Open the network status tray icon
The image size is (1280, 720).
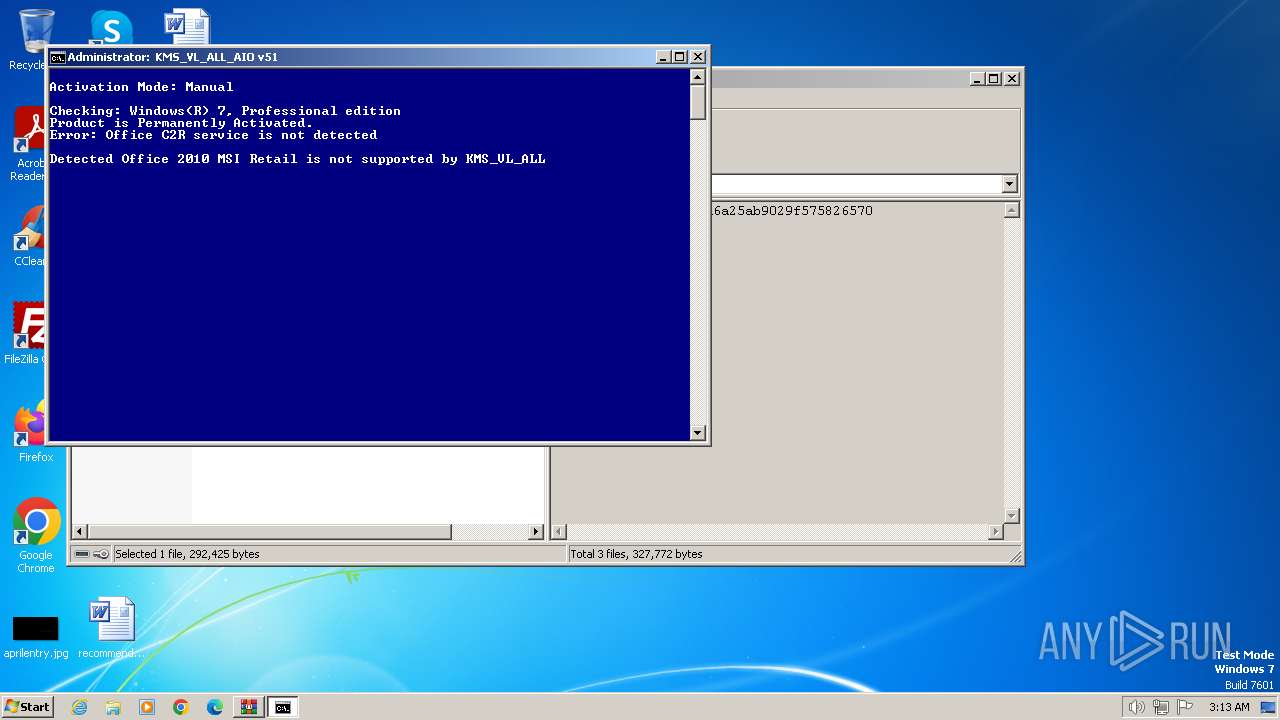1161,707
